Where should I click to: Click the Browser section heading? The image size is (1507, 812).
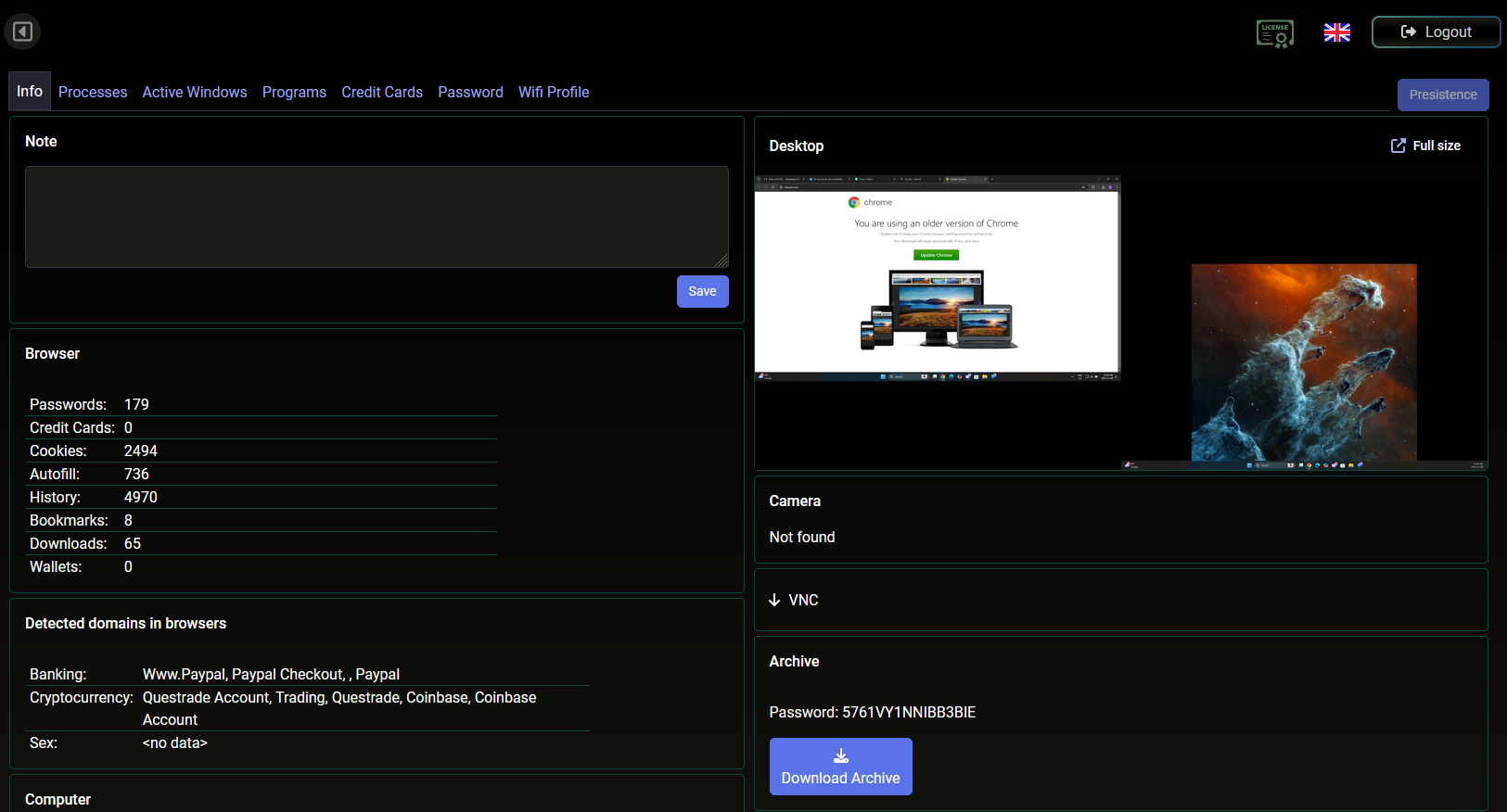click(52, 353)
